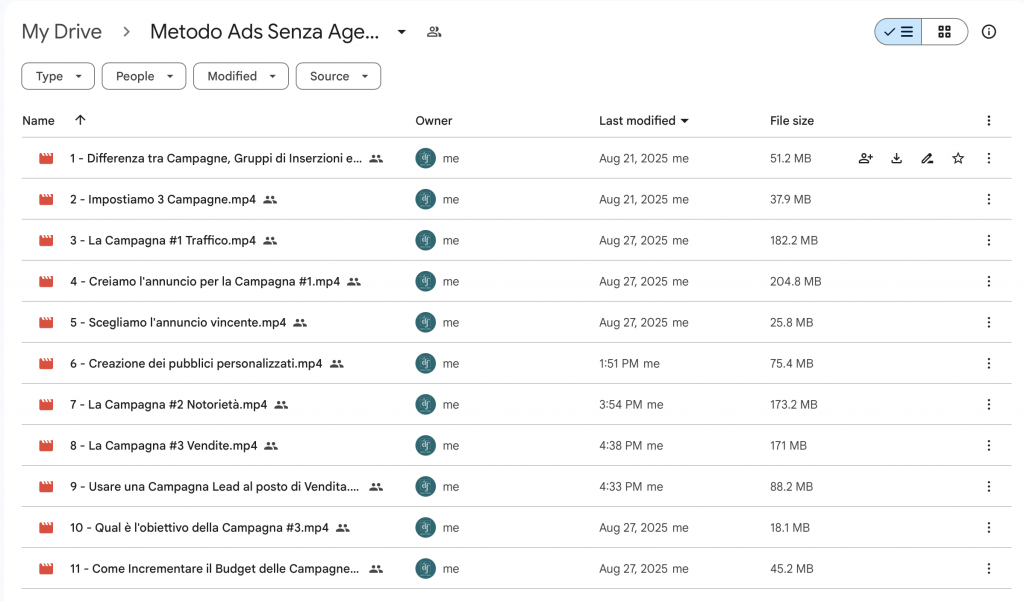Switch to grid layout view
Viewport: 1024px width, 601px height.
tap(944, 32)
